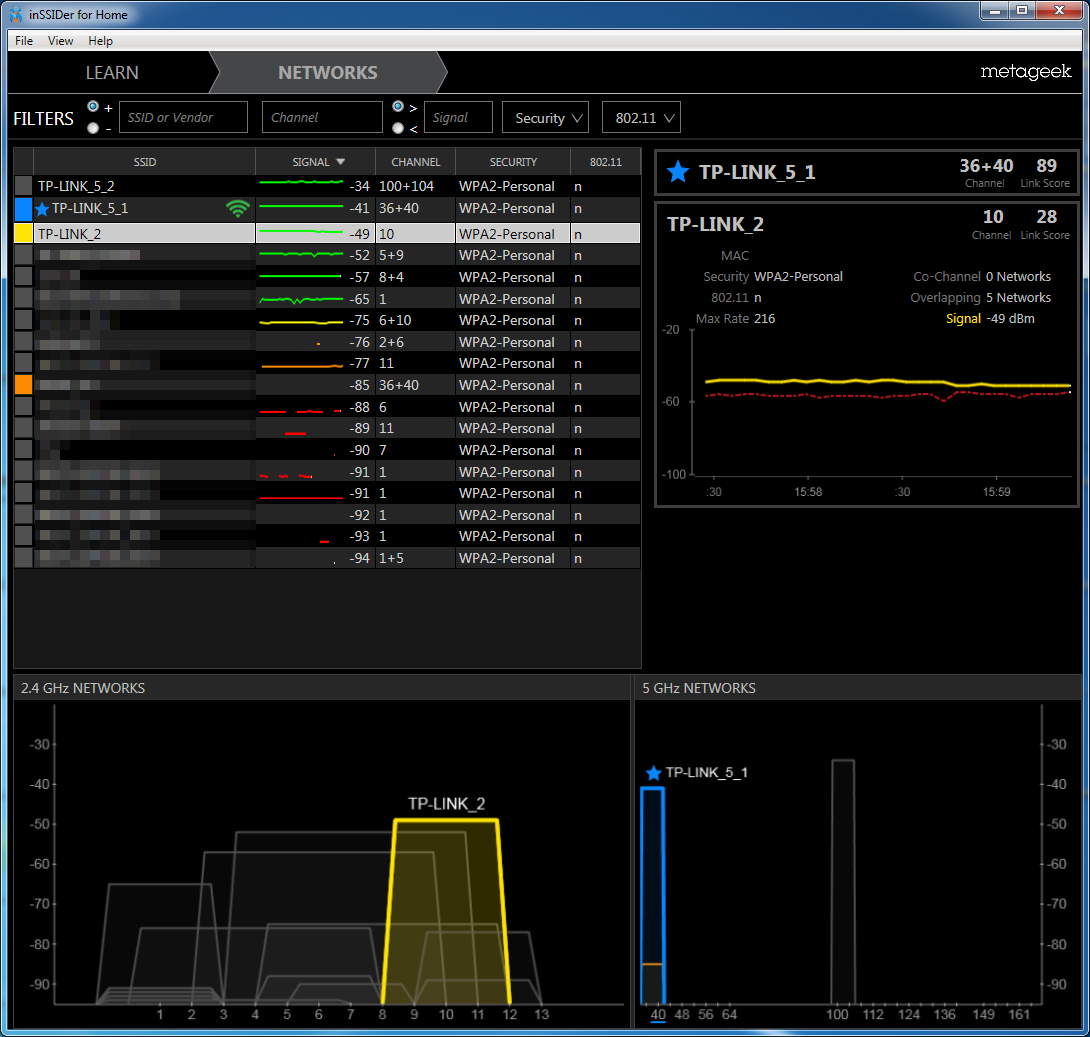Screen dimensions: 1090x1037
Task: Click the Signal filter field
Action: tap(459, 117)
